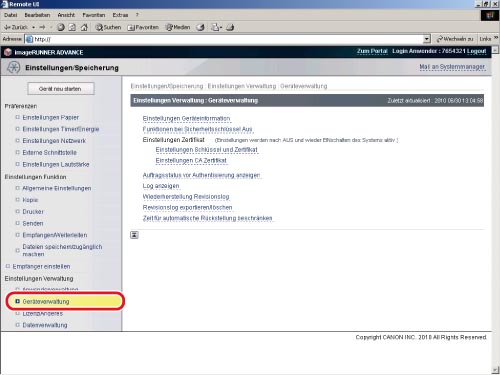Select Allgemeine Einstellungen in sidebar

pos(57,188)
